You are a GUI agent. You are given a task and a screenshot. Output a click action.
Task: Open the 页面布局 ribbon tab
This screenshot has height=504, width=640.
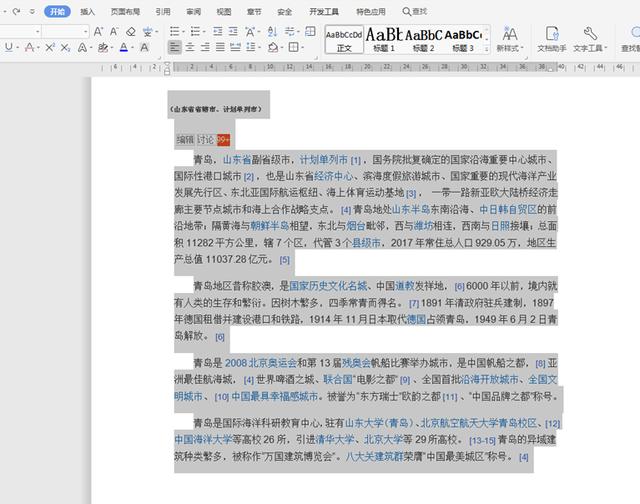(125, 12)
